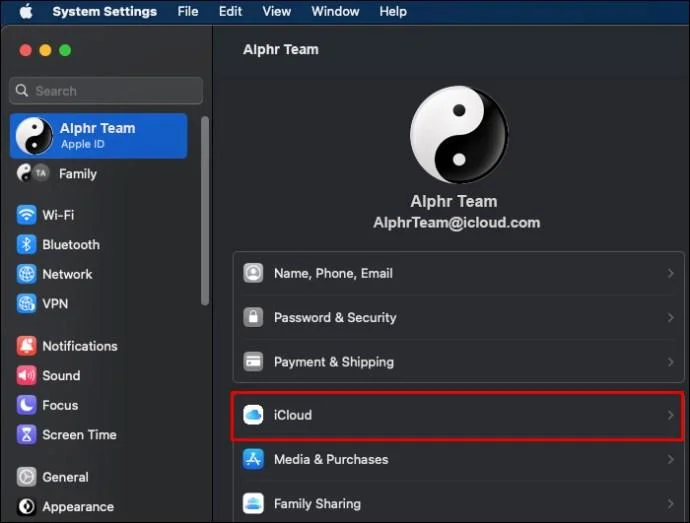
Task: Open the Family label in sidebar
Action: (78, 174)
